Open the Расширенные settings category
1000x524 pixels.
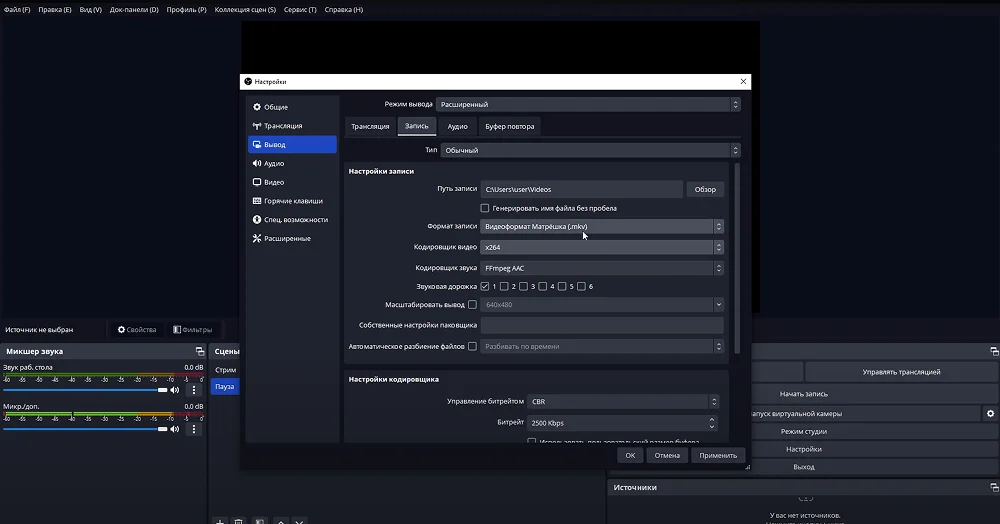(286, 238)
